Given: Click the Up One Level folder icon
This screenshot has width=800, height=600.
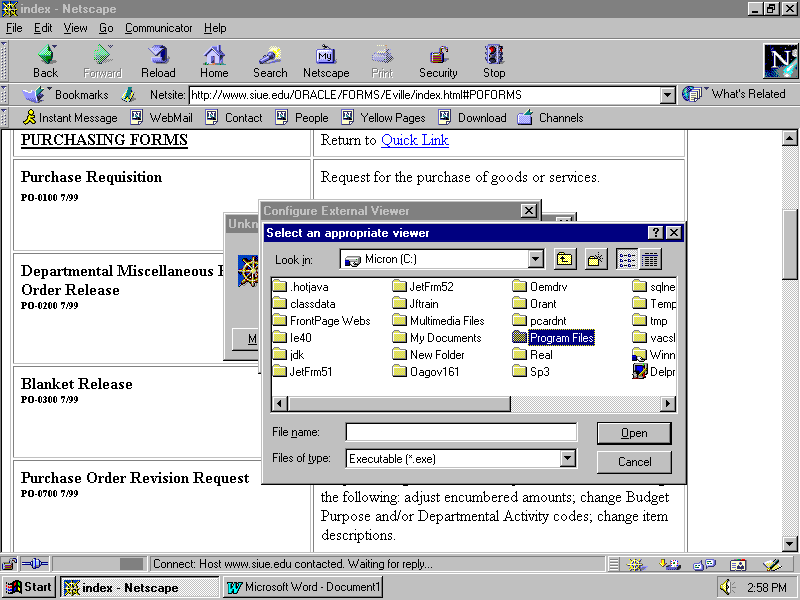Looking at the screenshot, I should [x=565, y=260].
